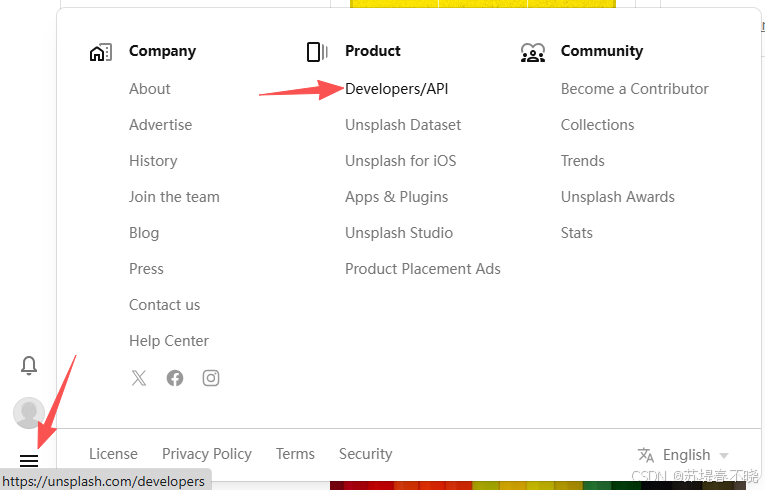765x490 pixels.
Task: Click the Community people icon
Action: click(x=533, y=52)
